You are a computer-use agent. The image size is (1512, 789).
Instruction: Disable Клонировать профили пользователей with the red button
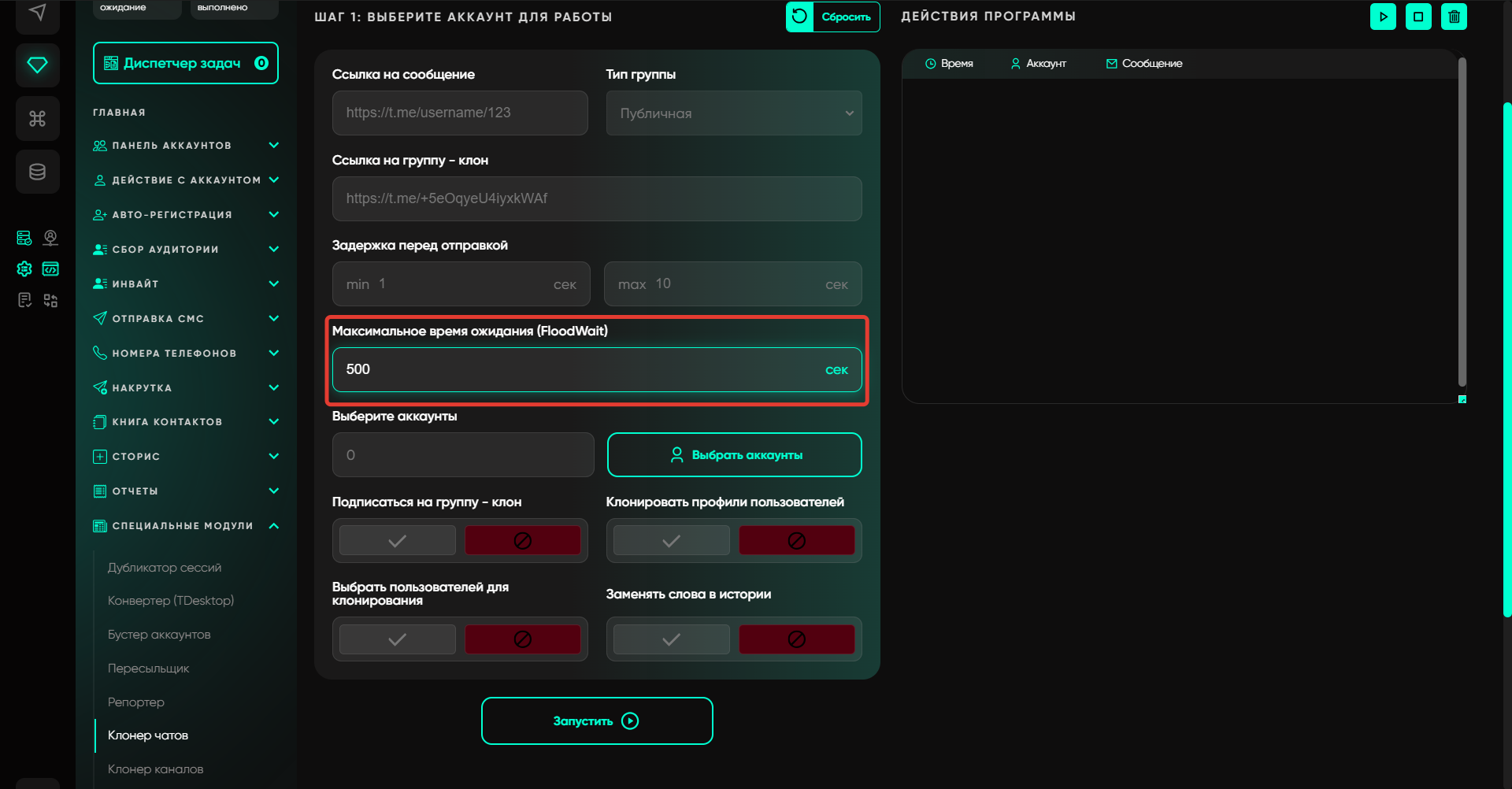pos(796,541)
